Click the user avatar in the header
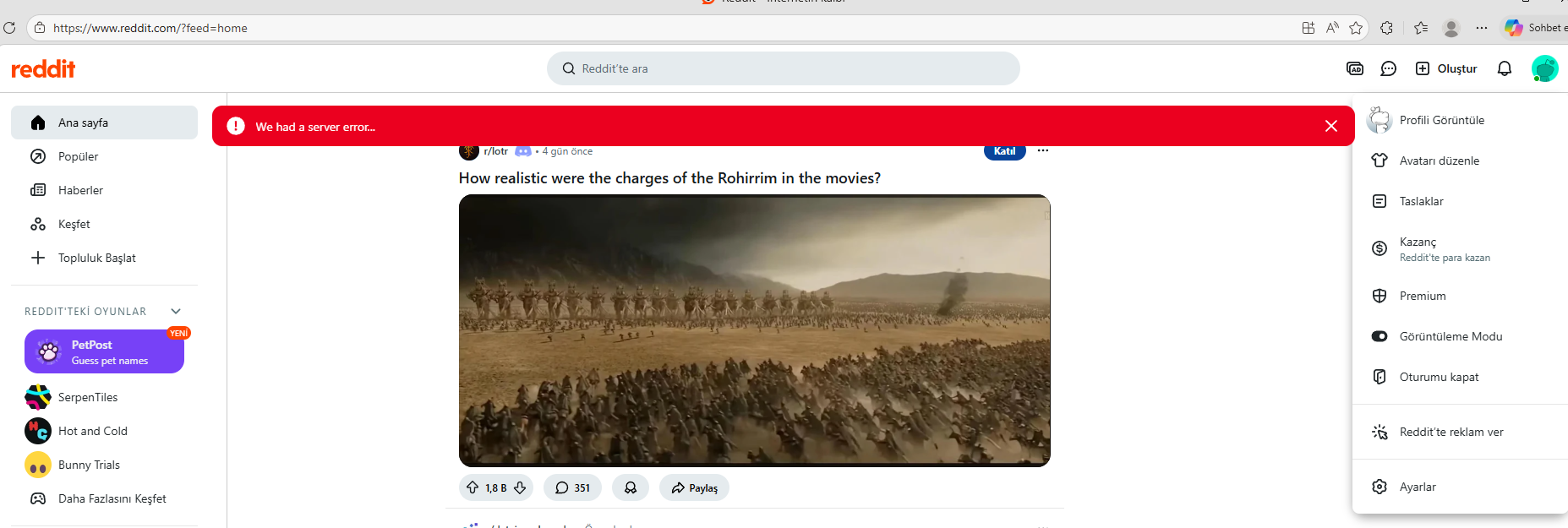The height and width of the screenshot is (528, 1568). pos(1544,68)
